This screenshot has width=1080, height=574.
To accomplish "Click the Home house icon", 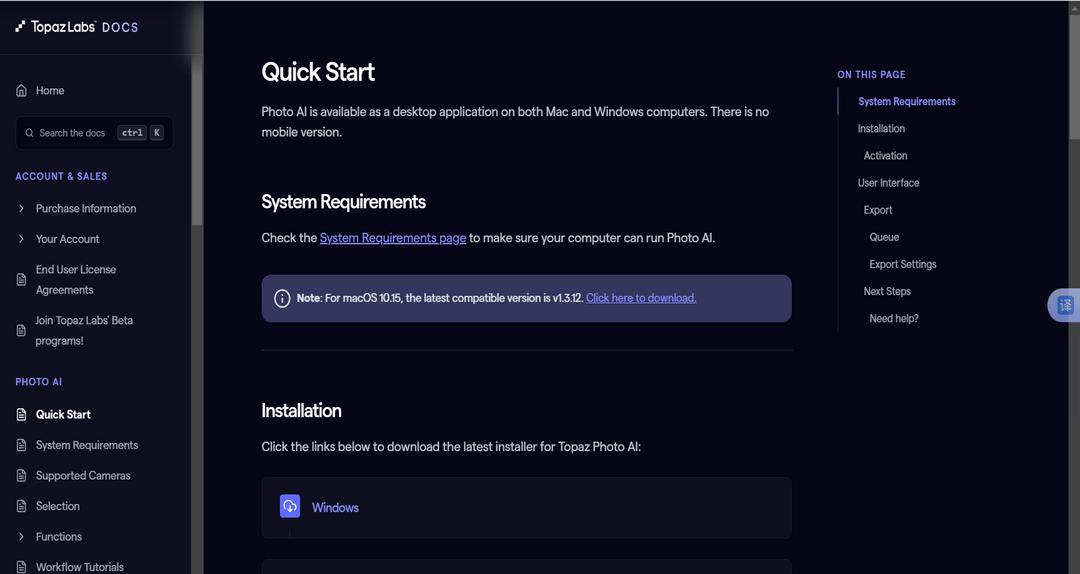I will (22, 91).
